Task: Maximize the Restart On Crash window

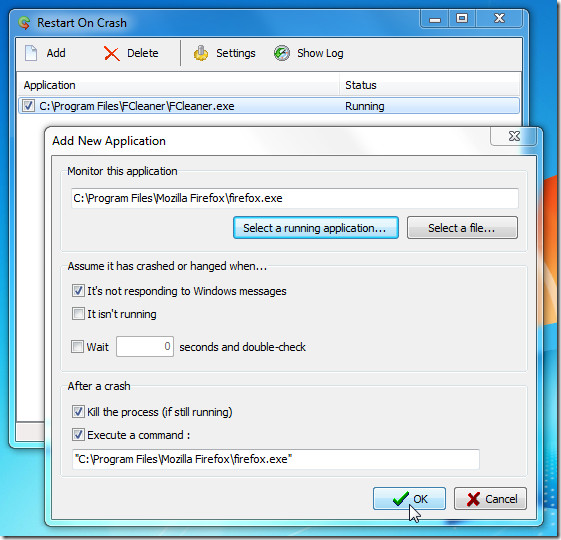Action: [x=462, y=19]
